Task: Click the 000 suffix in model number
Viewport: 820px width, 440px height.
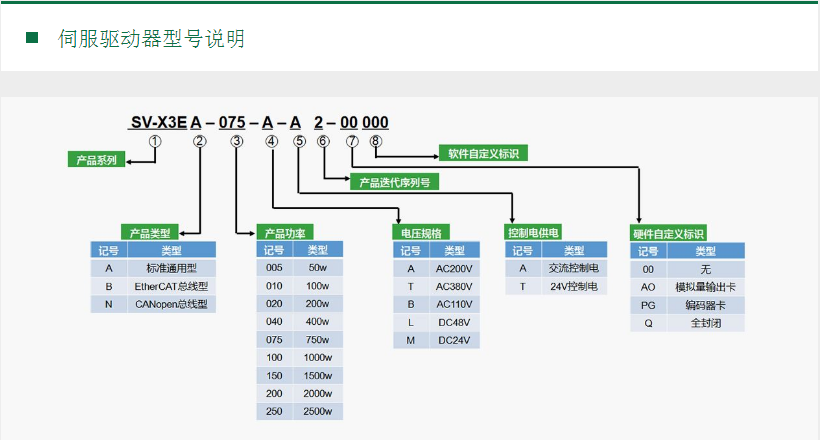Action: 375,122
